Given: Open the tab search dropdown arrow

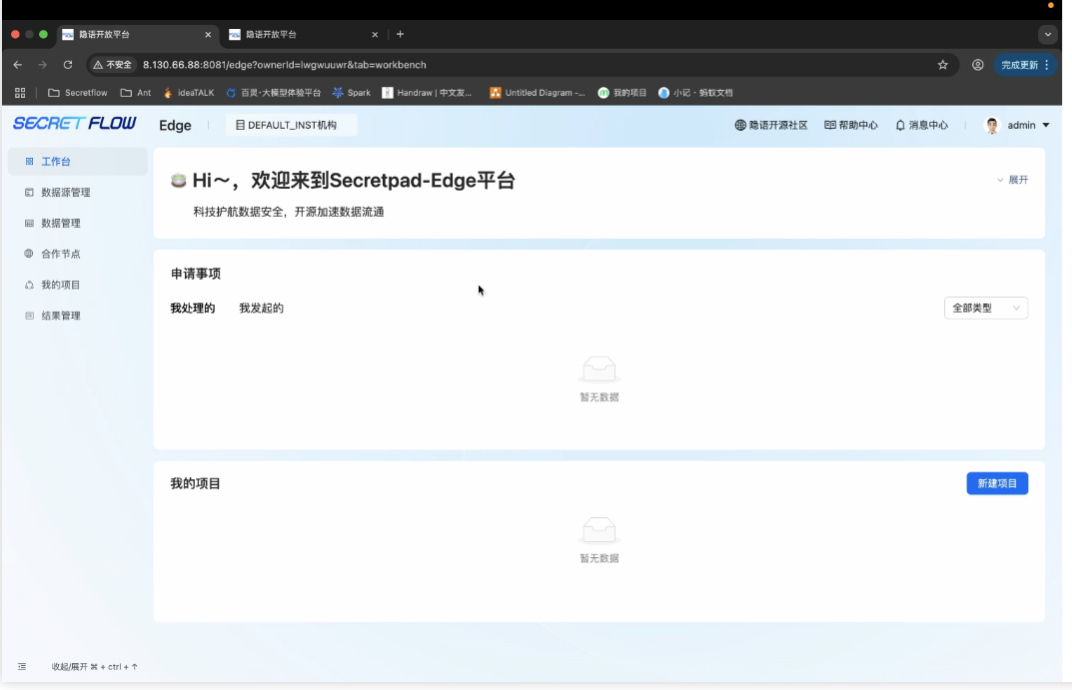Looking at the screenshot, I should coord(1047,34).
